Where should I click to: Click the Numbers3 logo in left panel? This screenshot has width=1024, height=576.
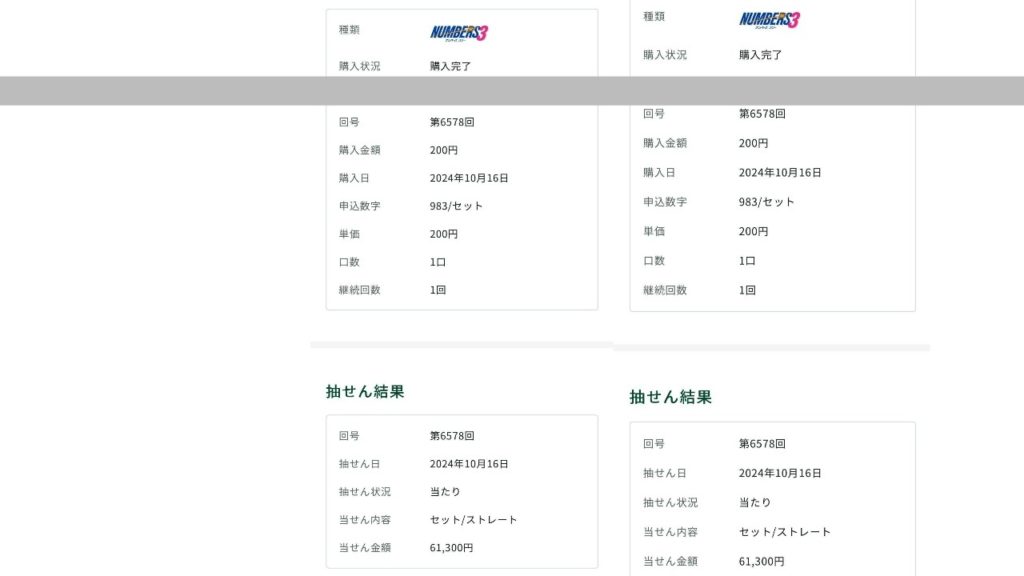coord(459,32)
